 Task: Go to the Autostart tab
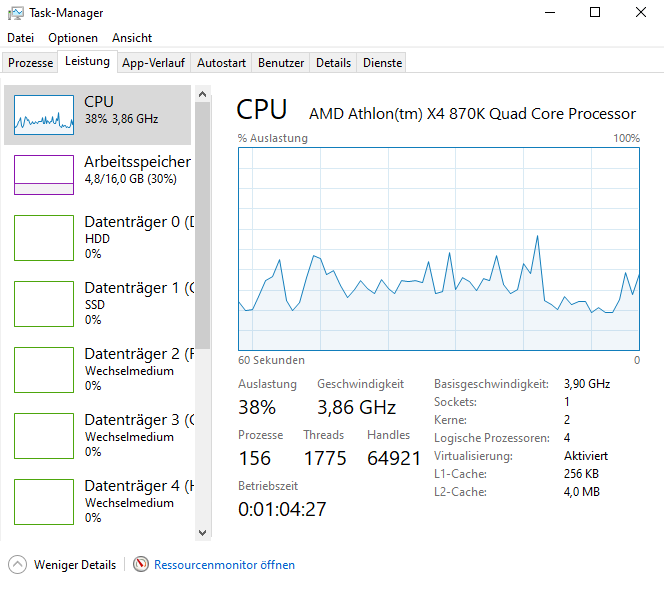(x=221, y=63)
